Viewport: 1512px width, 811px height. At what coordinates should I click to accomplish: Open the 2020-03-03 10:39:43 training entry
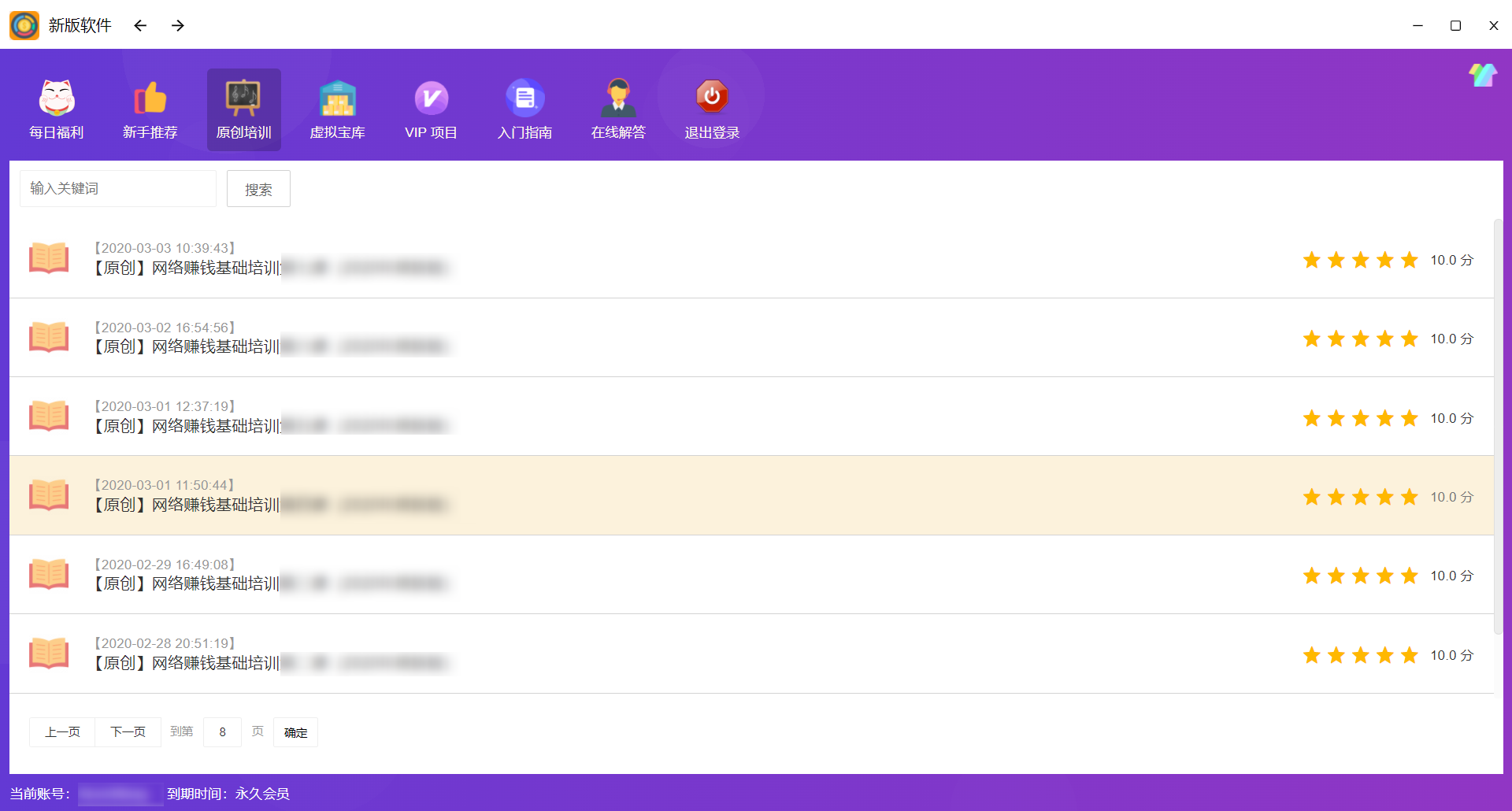[x=268, y=268]
